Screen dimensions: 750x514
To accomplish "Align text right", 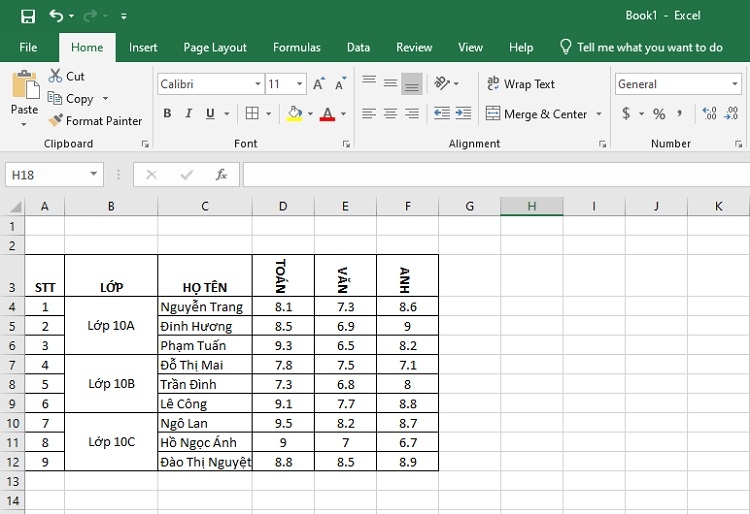I will point(412,113).
